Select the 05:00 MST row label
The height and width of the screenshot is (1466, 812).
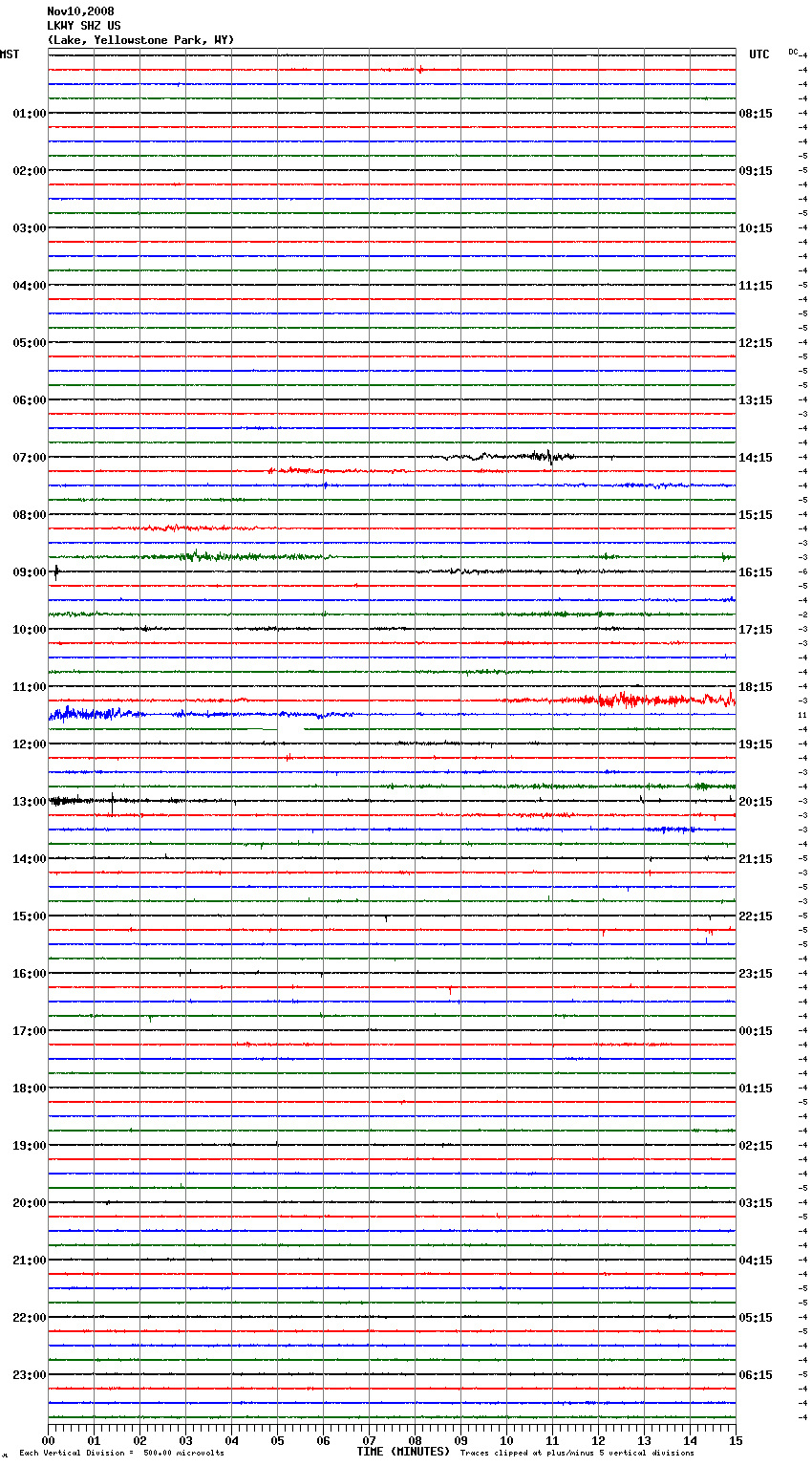29,343
